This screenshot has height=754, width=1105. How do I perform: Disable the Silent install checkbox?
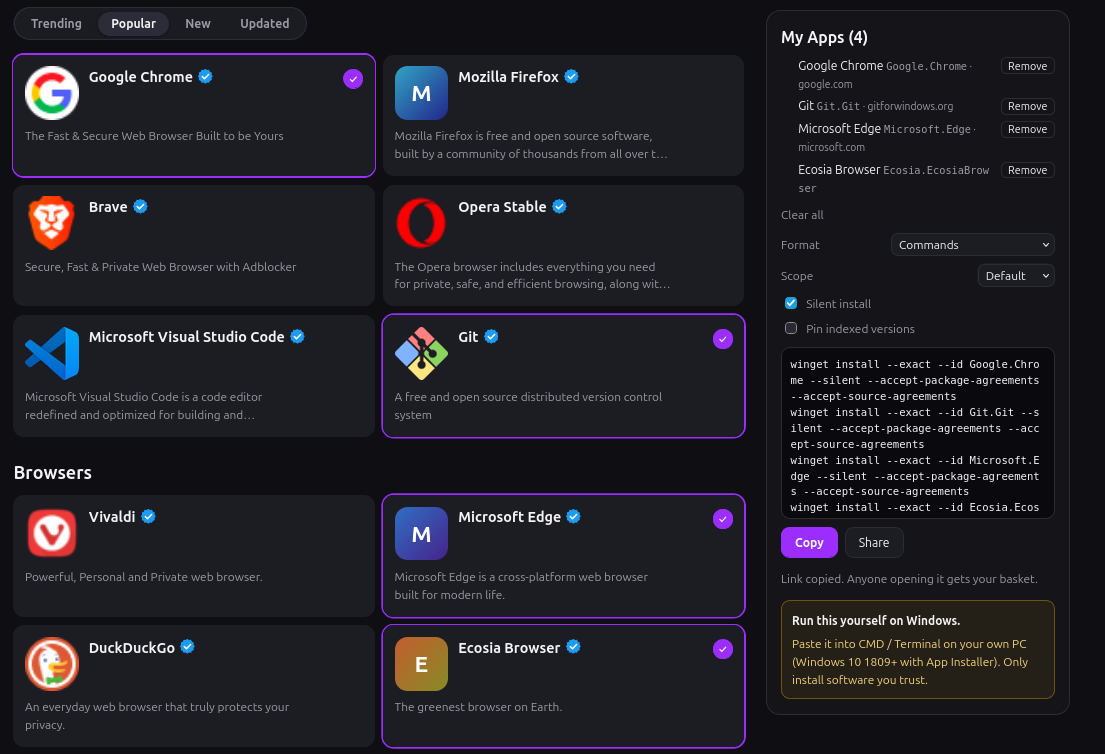tap(791, 303)
